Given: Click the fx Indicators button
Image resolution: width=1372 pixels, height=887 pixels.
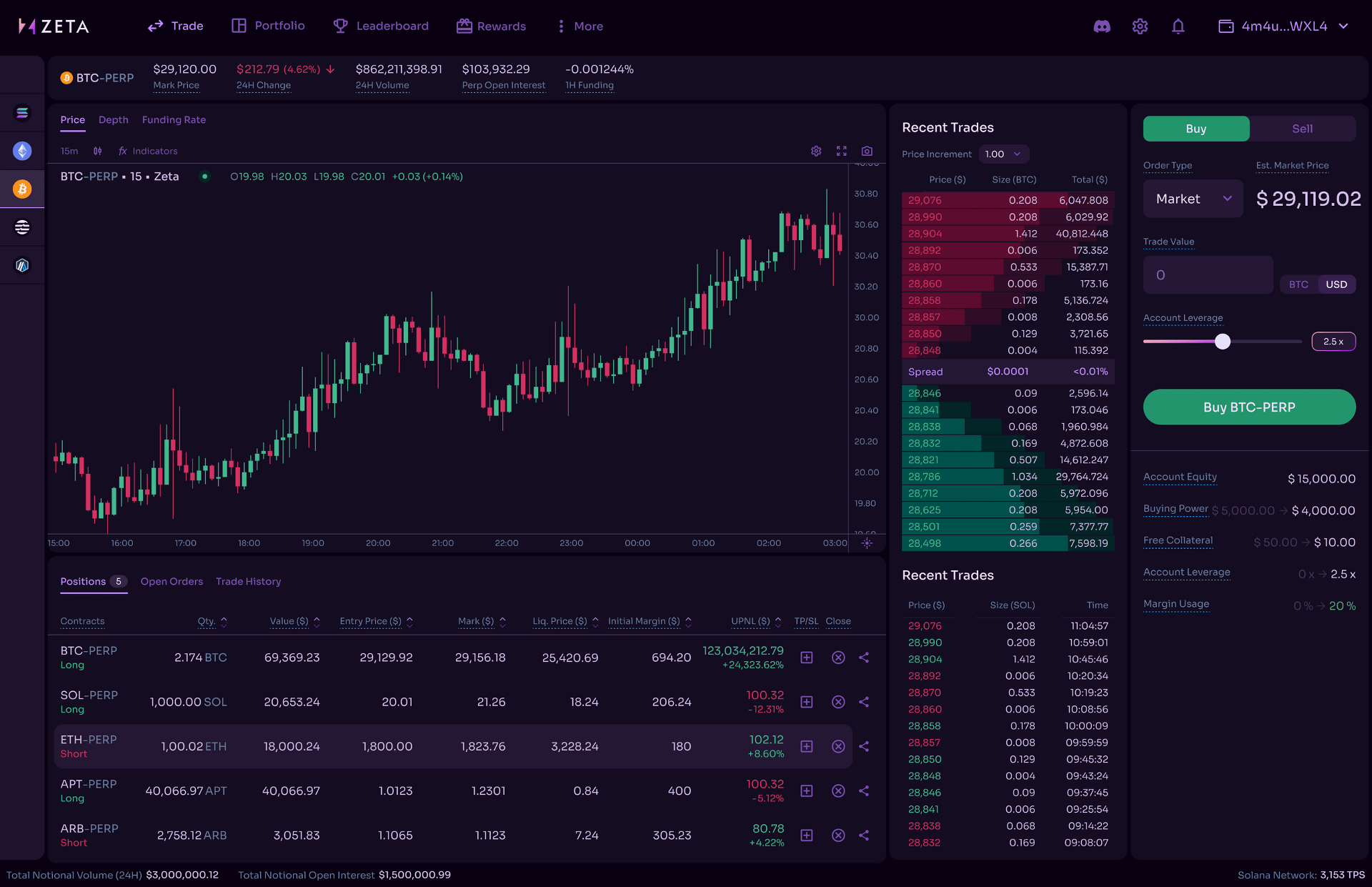Looking at the screenshot, I should 148,151.
